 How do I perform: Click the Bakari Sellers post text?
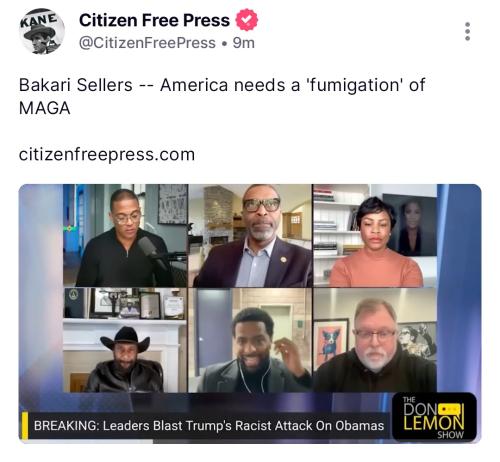(222, 96)
